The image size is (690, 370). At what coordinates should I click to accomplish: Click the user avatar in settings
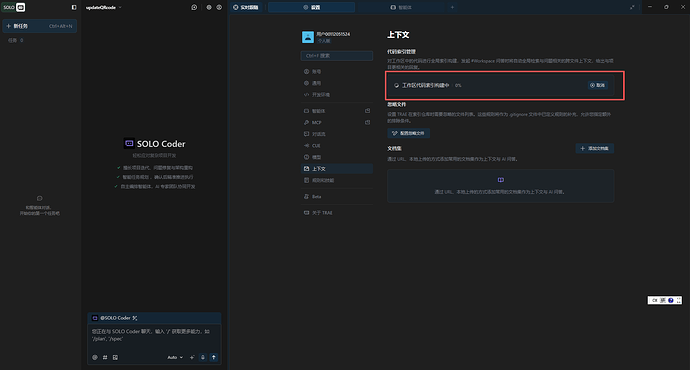(x=308, y=37)
